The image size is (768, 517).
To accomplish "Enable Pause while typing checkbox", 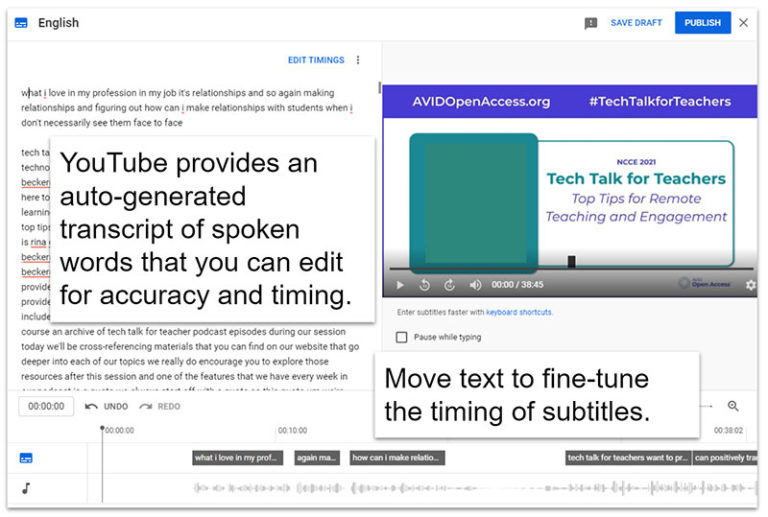I will pyautogui.click(x=402, y=337).
